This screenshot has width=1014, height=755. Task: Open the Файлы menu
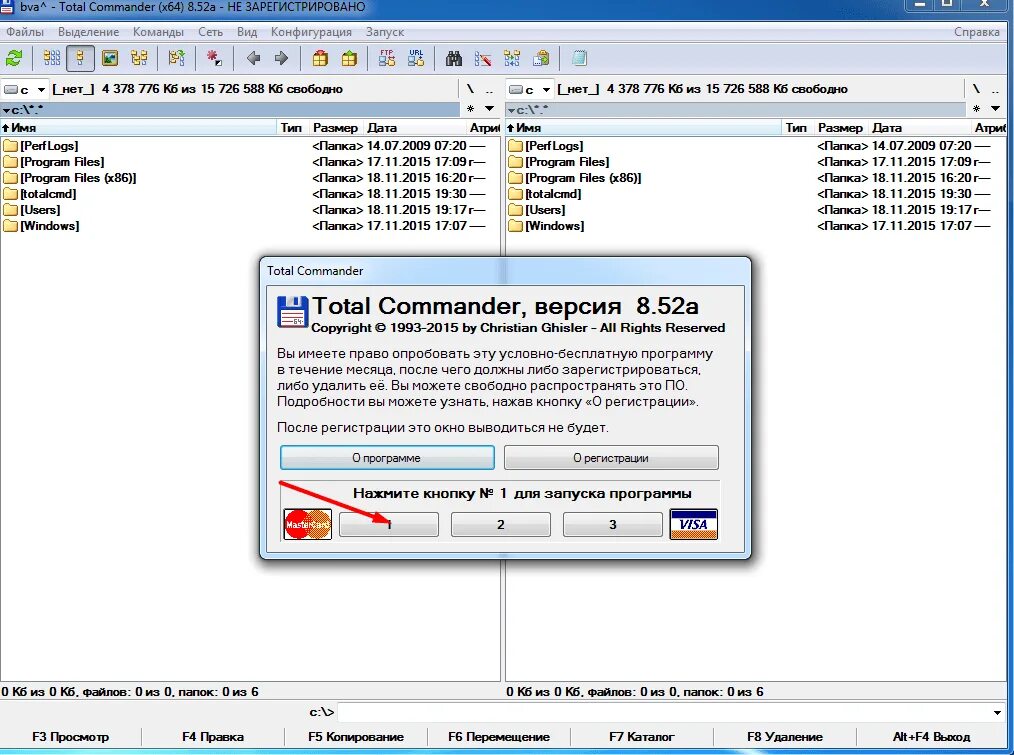click(x=25, y=32)
